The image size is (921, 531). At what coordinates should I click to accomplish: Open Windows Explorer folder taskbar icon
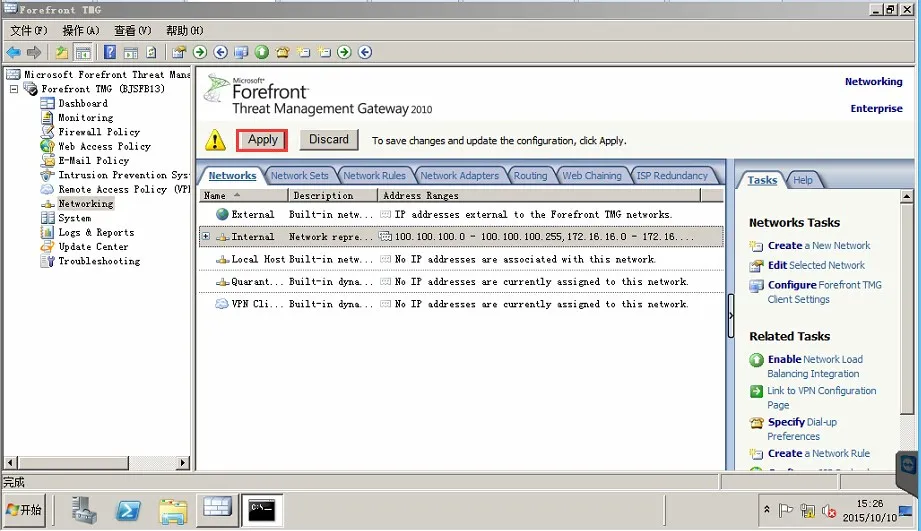(x=173, y=510)
